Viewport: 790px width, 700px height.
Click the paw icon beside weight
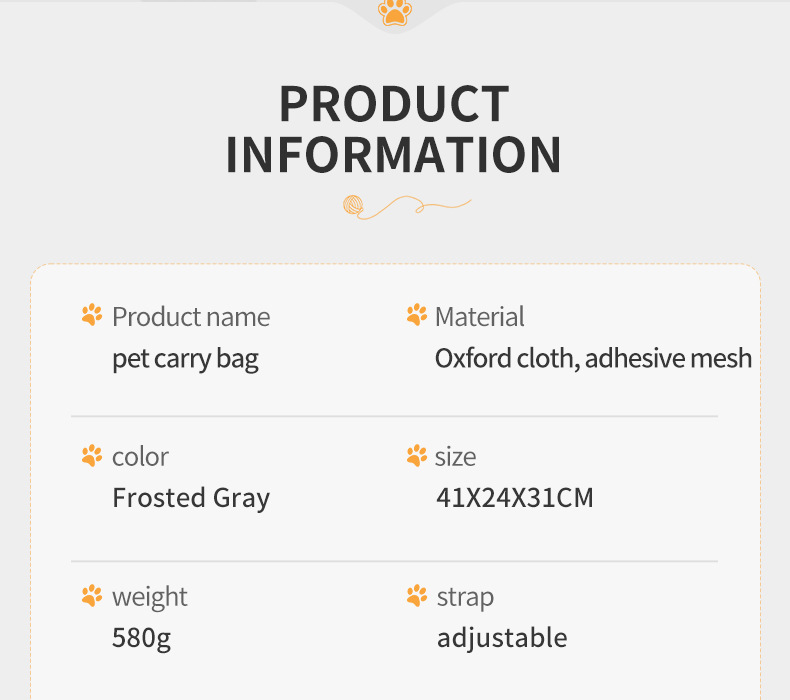pyautogui.click(x=92, y=597)
